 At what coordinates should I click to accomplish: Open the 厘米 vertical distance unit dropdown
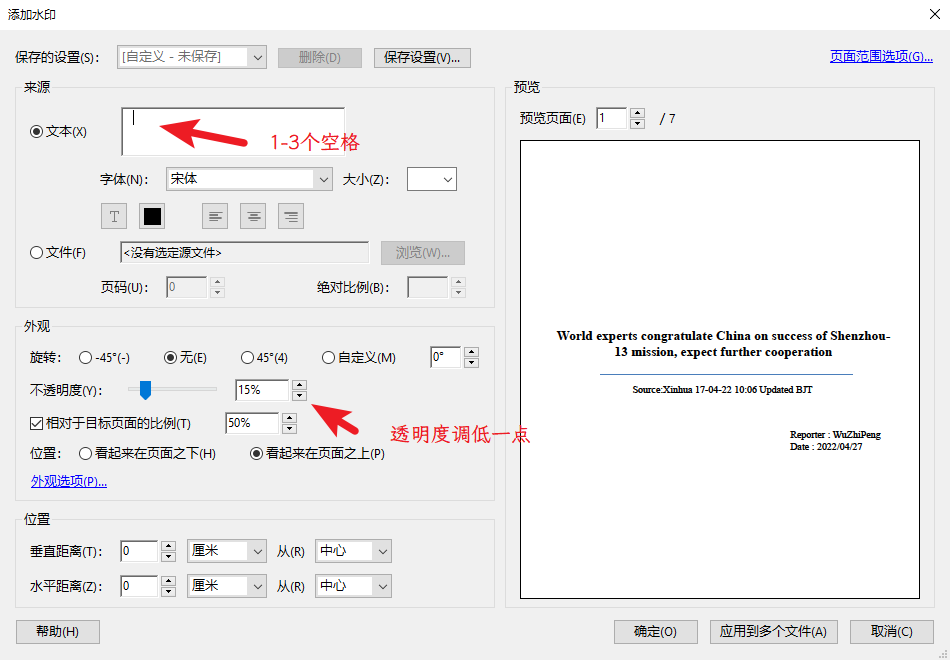coord(226,550)
